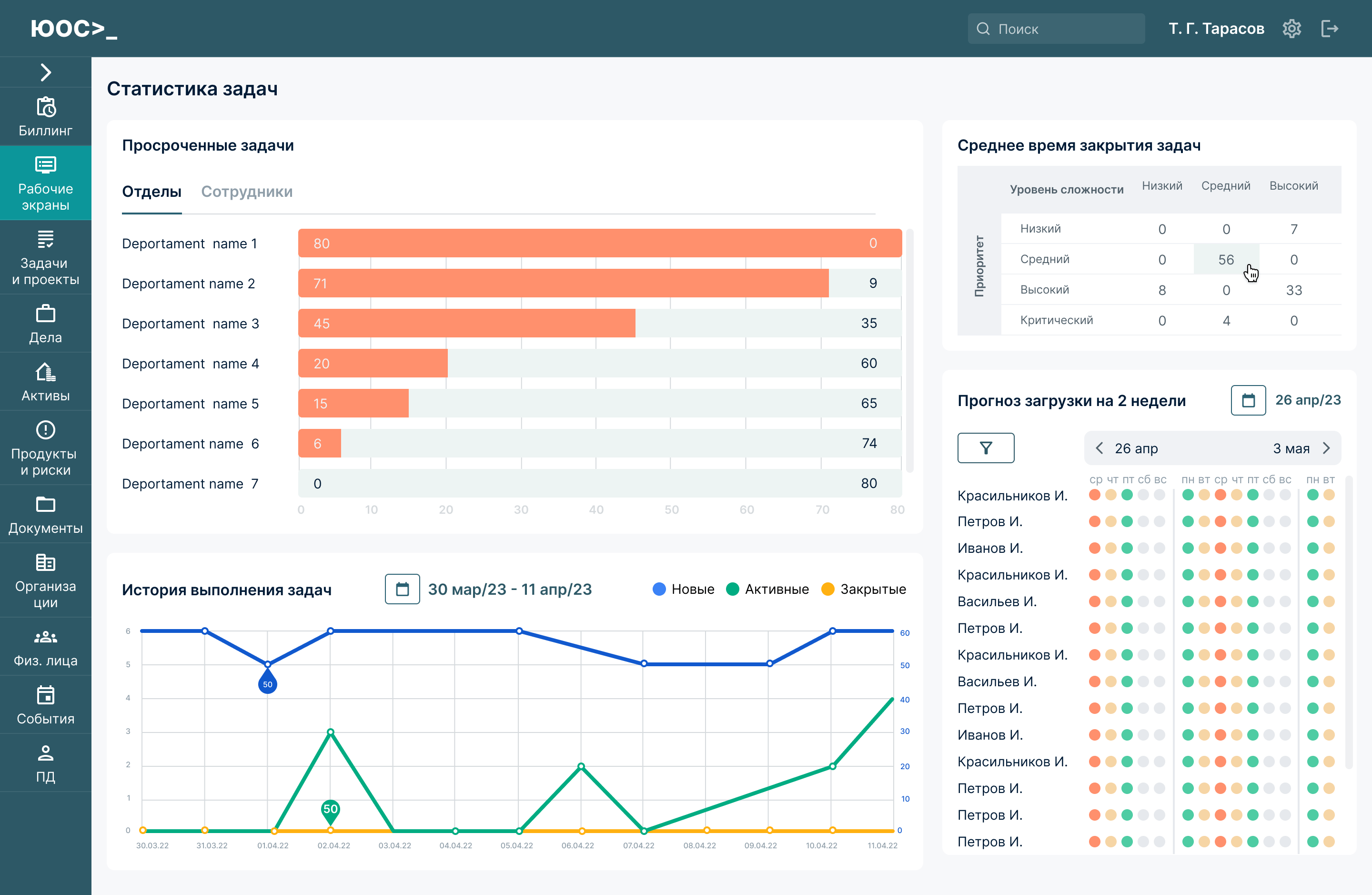Open the Биллинг sidebar section
Screen dimensions: 1372x895
[46, 116]
